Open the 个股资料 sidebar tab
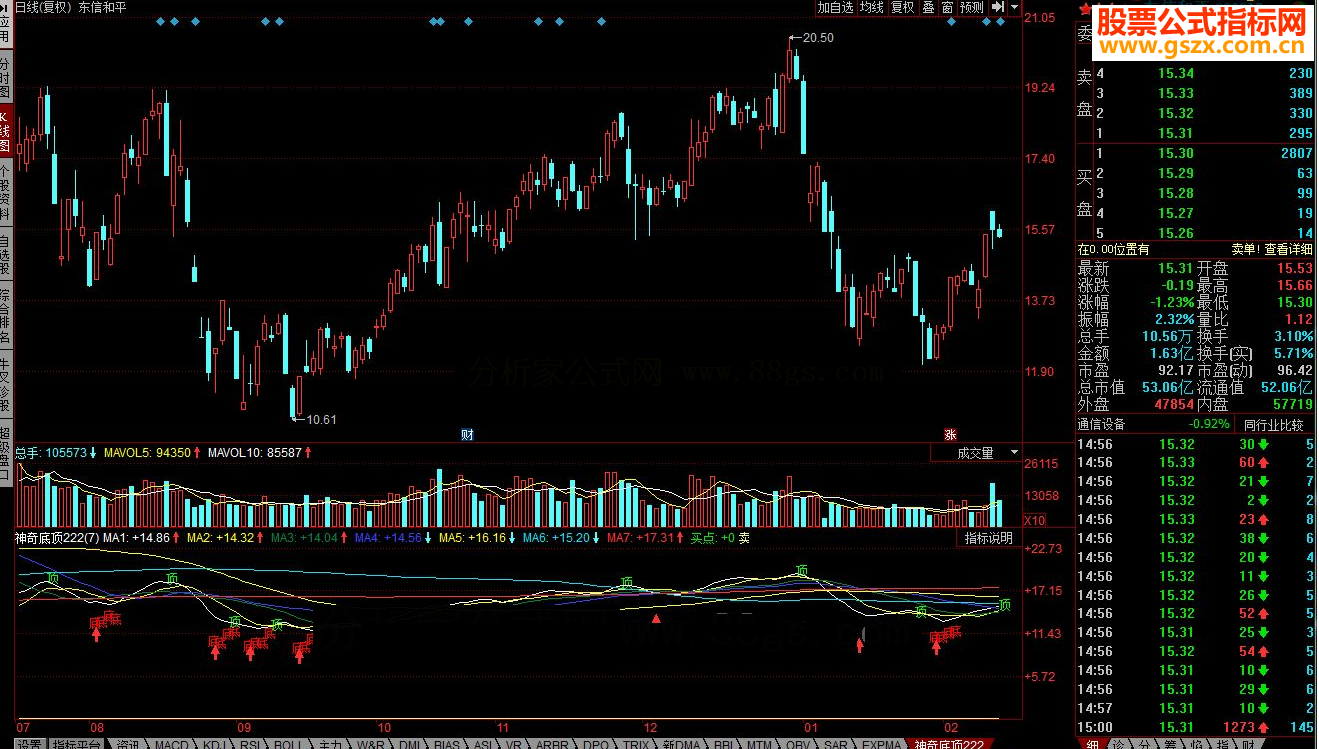The image size is (1319, 749). [5, 193]
